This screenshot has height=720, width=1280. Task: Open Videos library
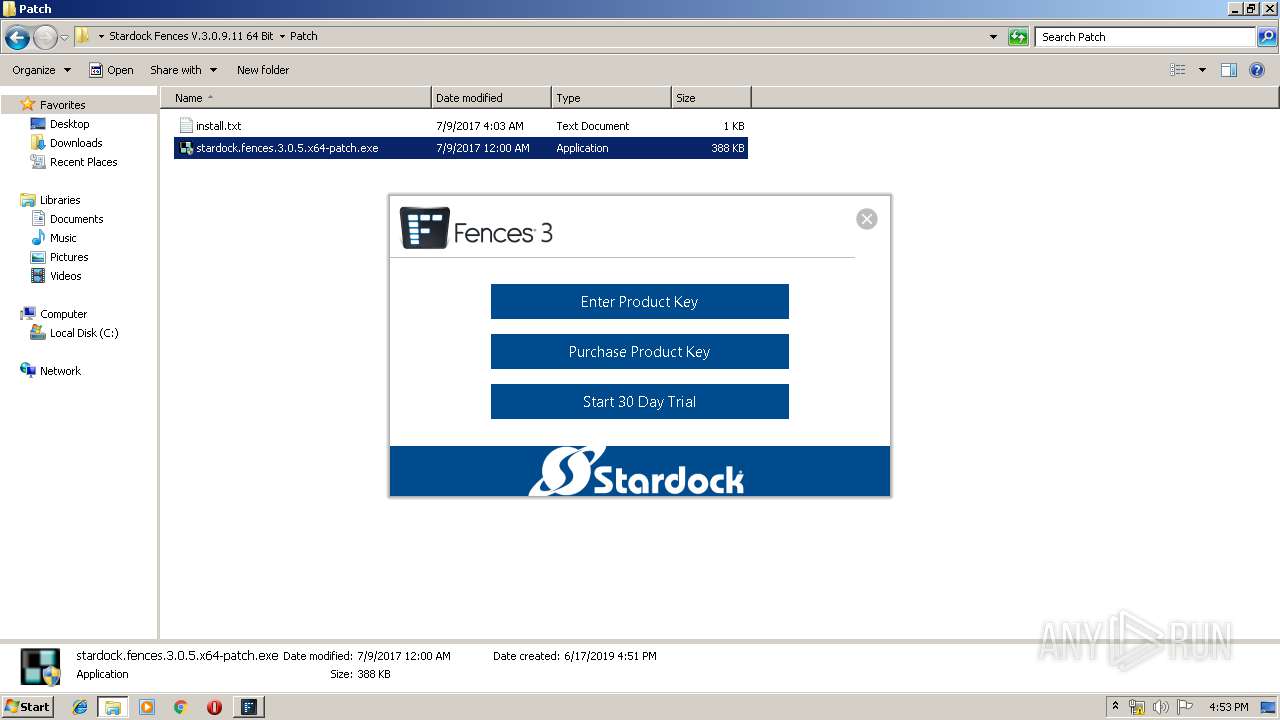pos(66,276)
